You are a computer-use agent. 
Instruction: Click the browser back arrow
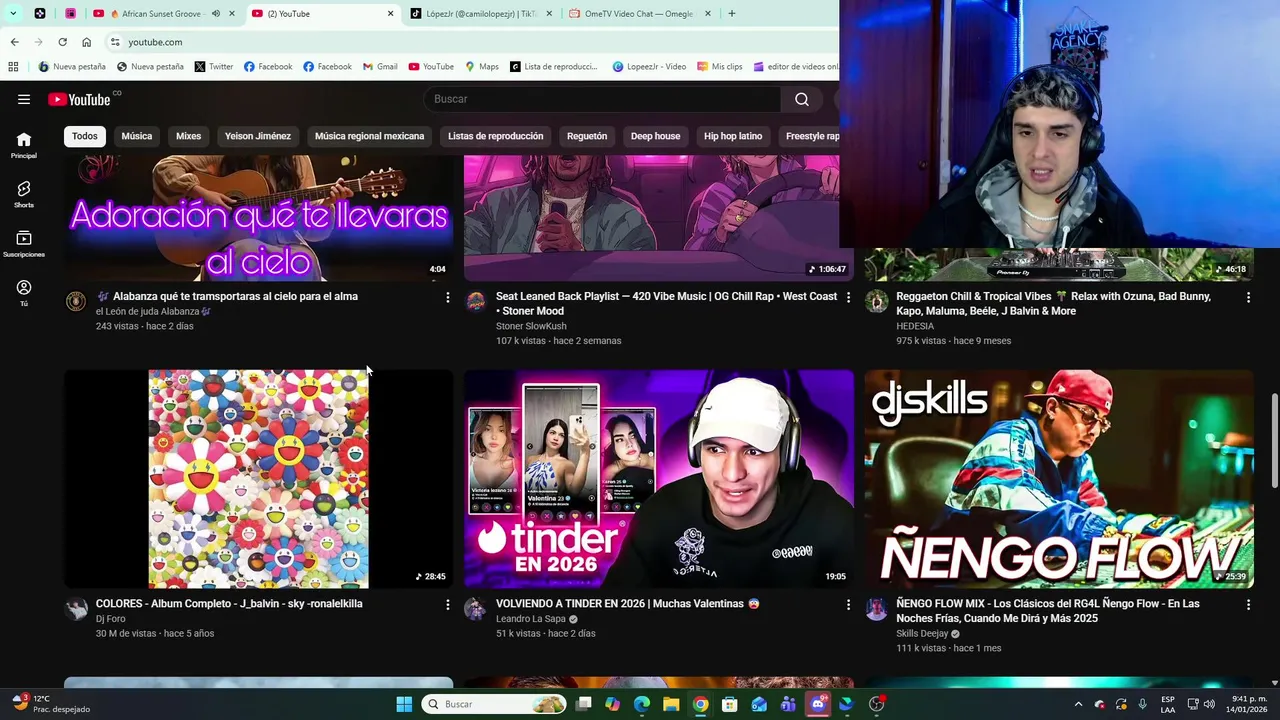pos(14,42)
